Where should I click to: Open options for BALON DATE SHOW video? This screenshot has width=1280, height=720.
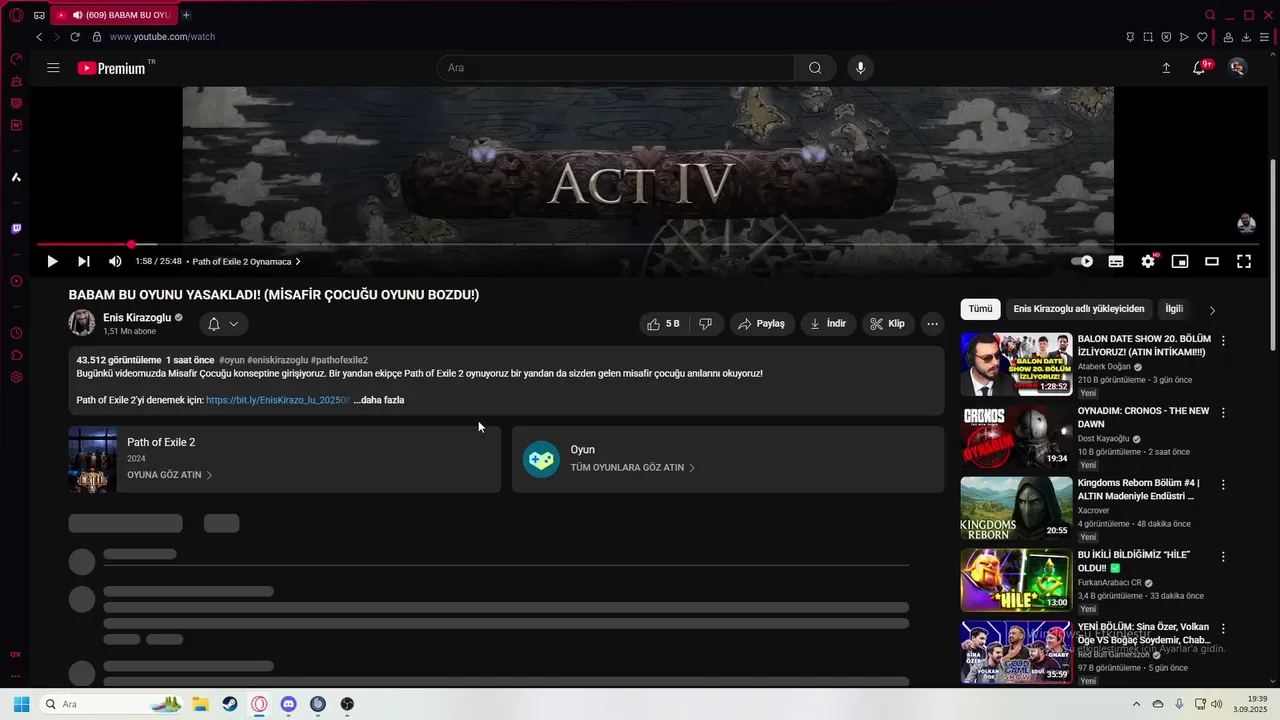[1223, 340]
